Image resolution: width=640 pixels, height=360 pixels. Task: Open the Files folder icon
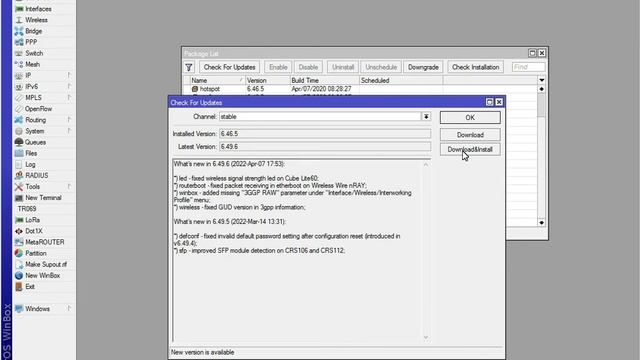click(19, 153)
